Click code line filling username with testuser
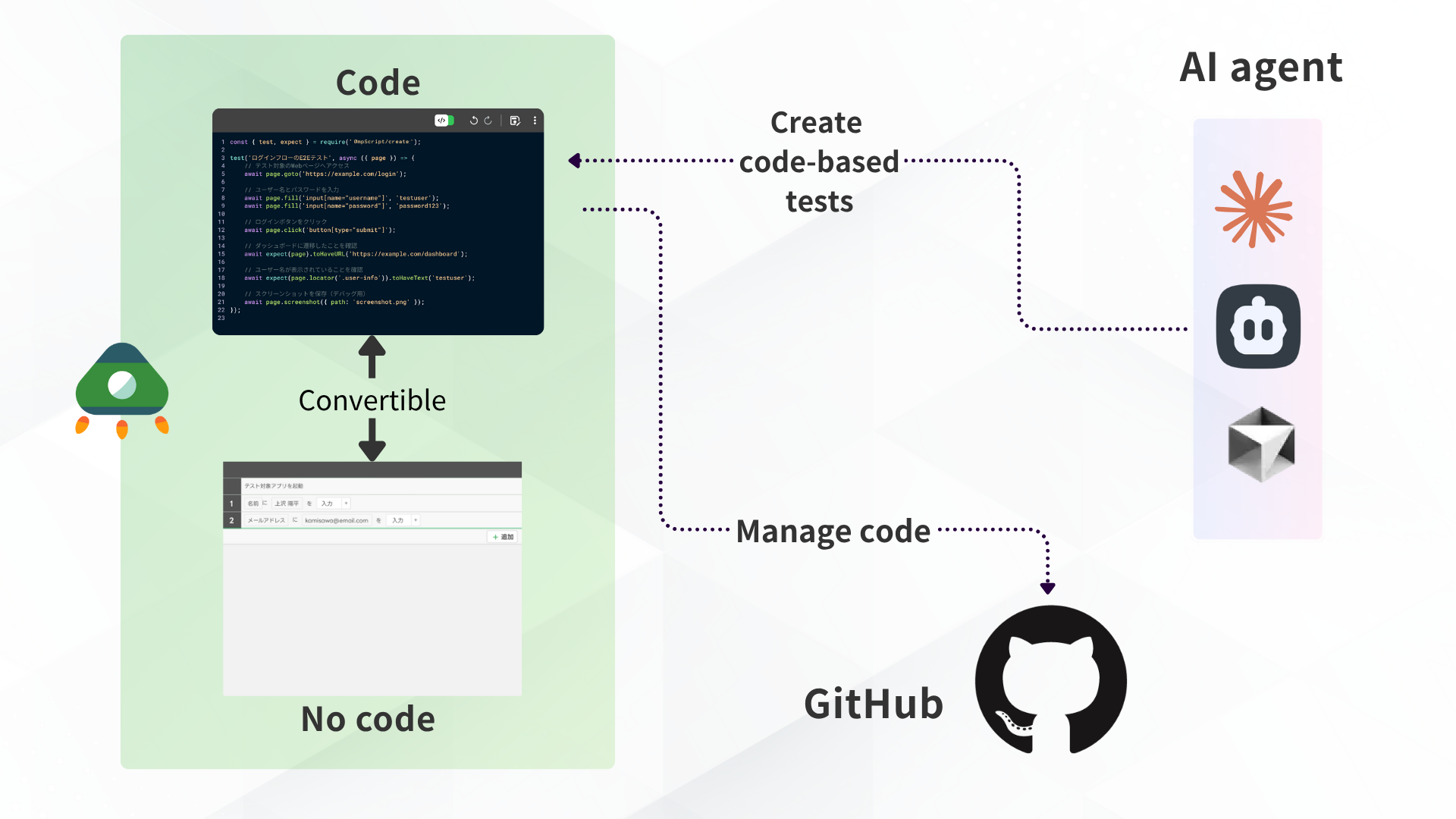This screenshot has height=819, width=1456. [341, 198]
